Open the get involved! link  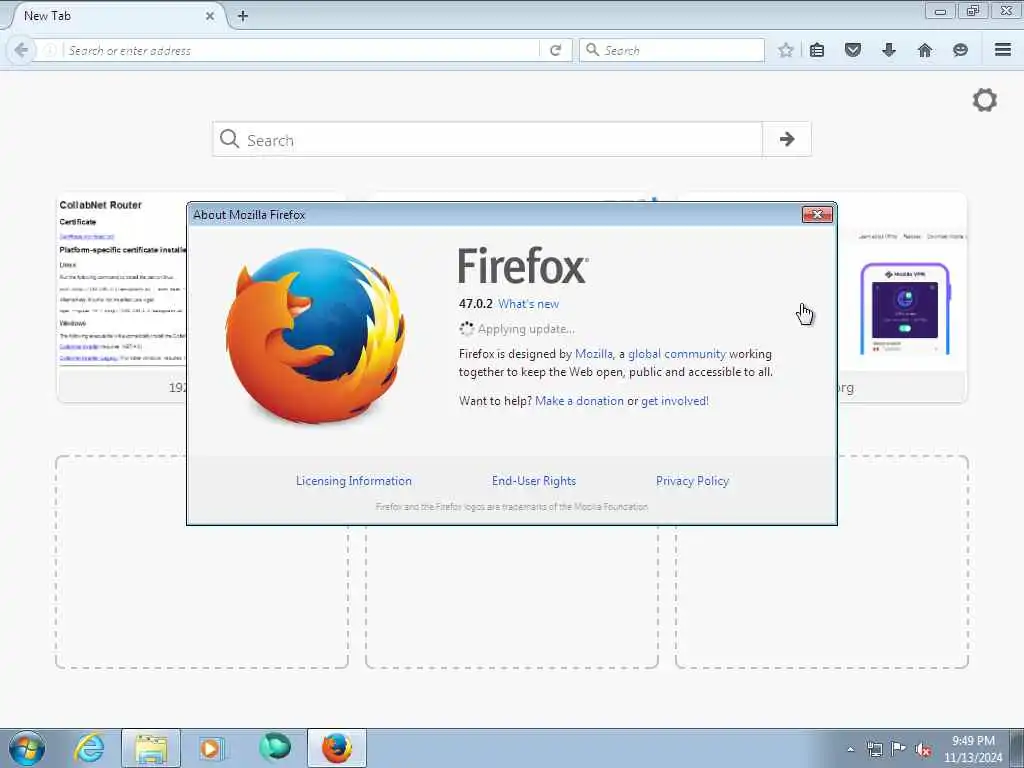click(675, 401)
